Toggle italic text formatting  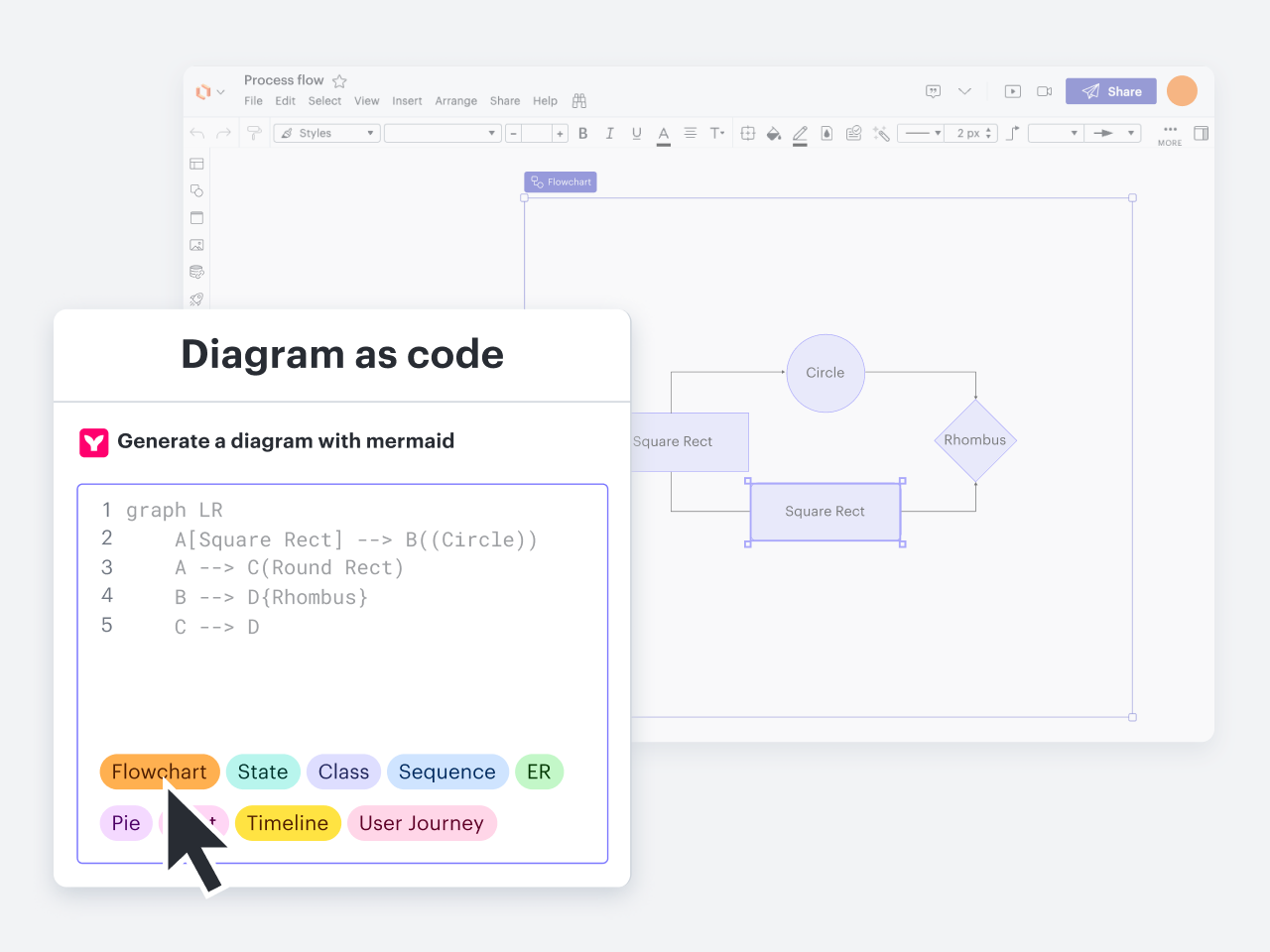click(609, 133)
